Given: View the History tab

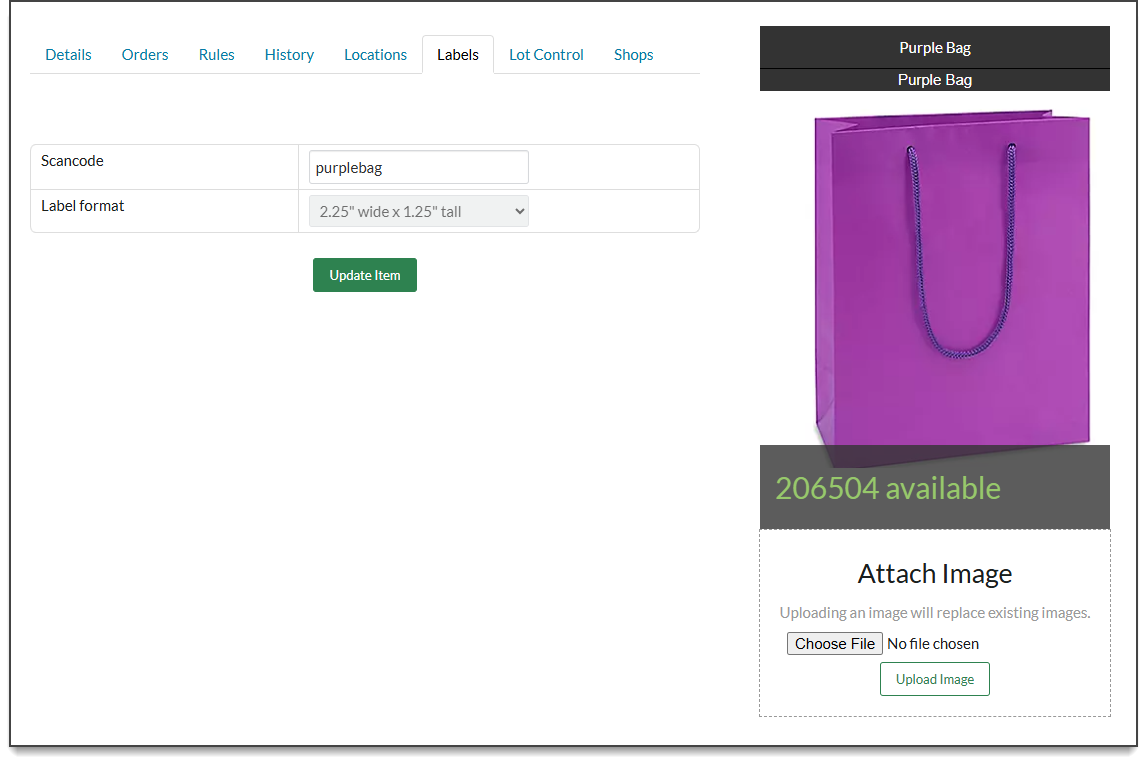Looking at the screenshot, I should point(289,55).
